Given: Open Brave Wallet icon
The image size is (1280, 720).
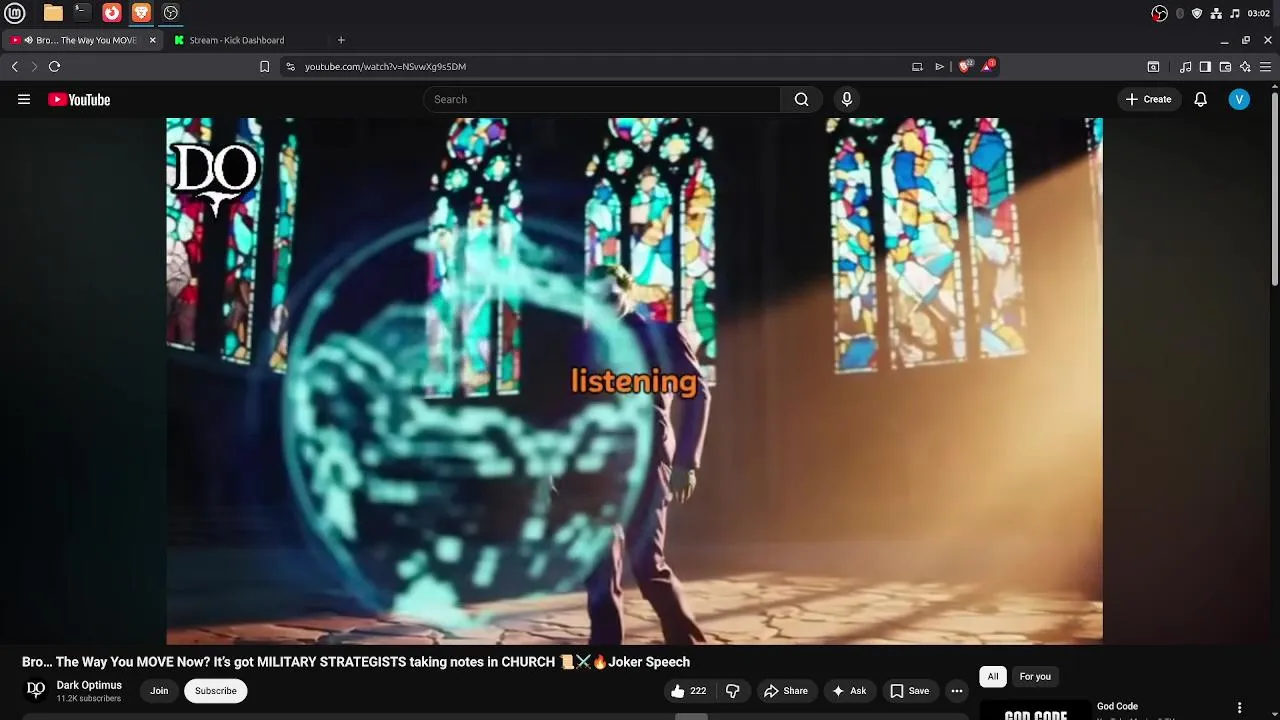Looking at the screenshot, I should coord(1225,67).
